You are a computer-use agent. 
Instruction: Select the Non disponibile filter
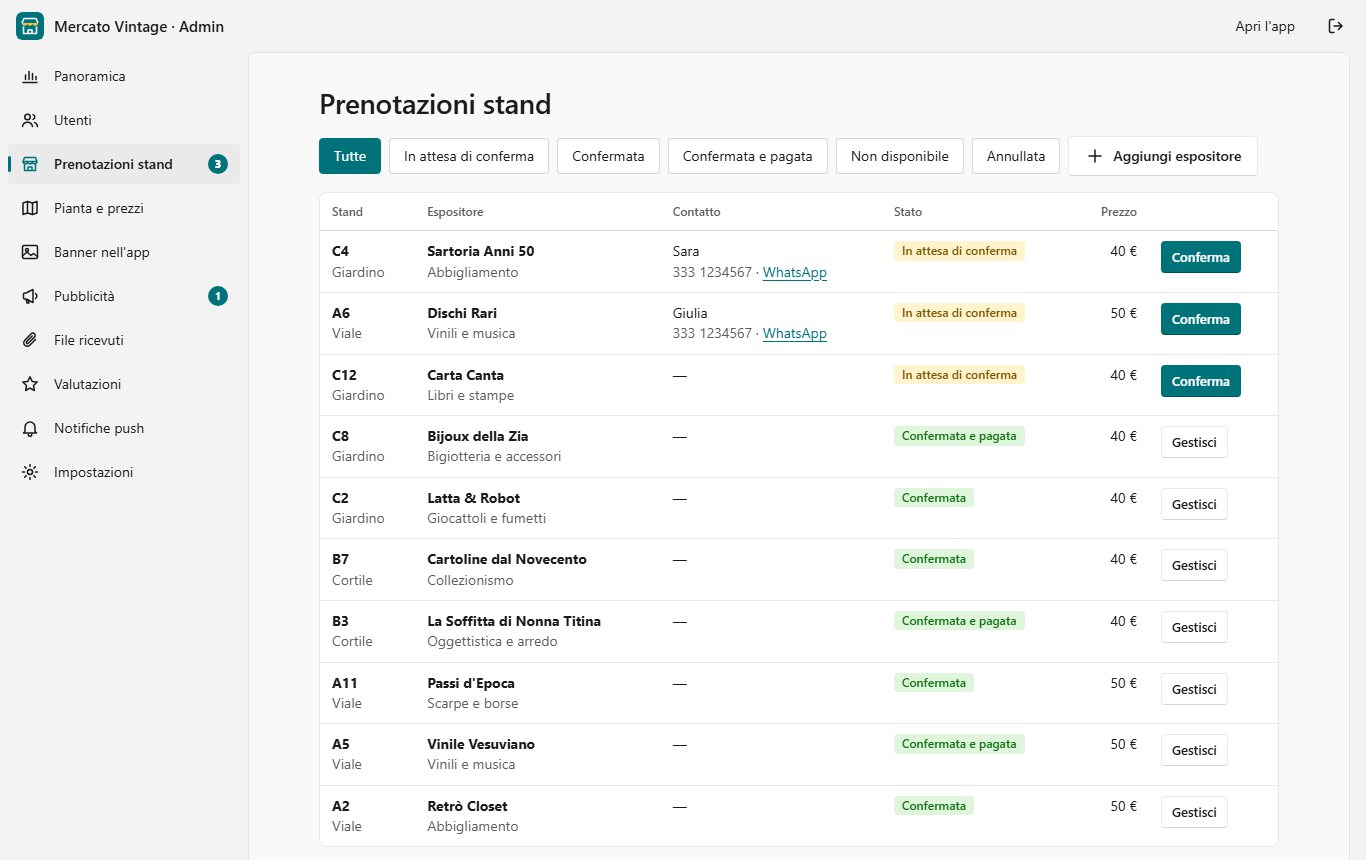pos(900,156)
